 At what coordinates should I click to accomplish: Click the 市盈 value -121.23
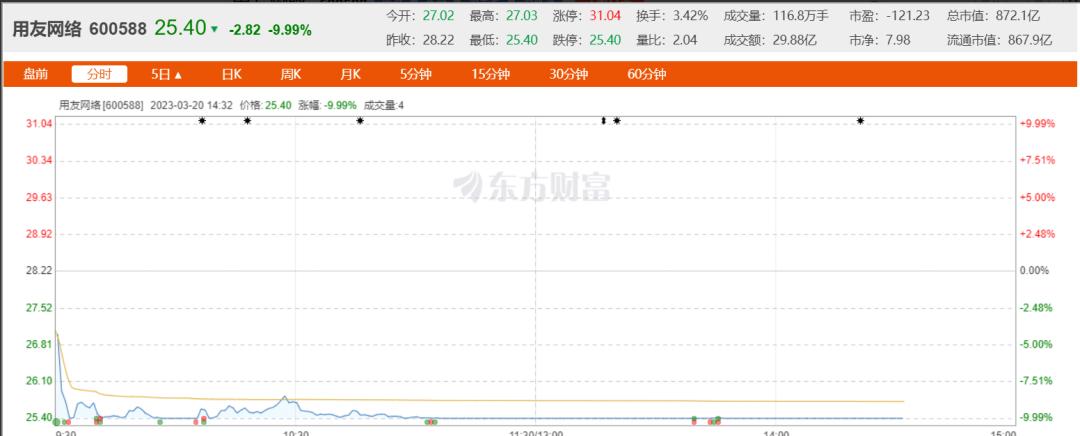[908, 15]
